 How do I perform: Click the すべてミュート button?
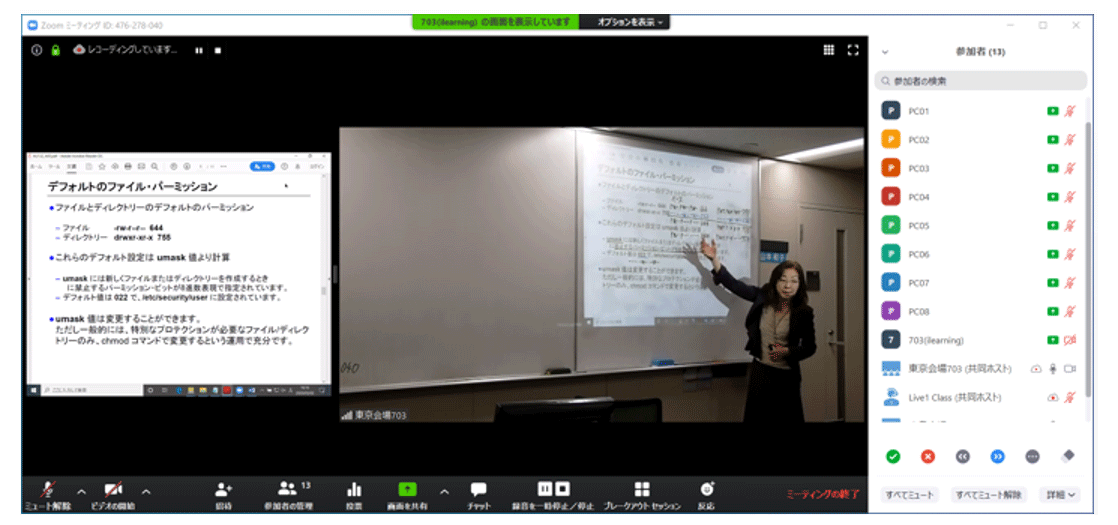[910, 494]
